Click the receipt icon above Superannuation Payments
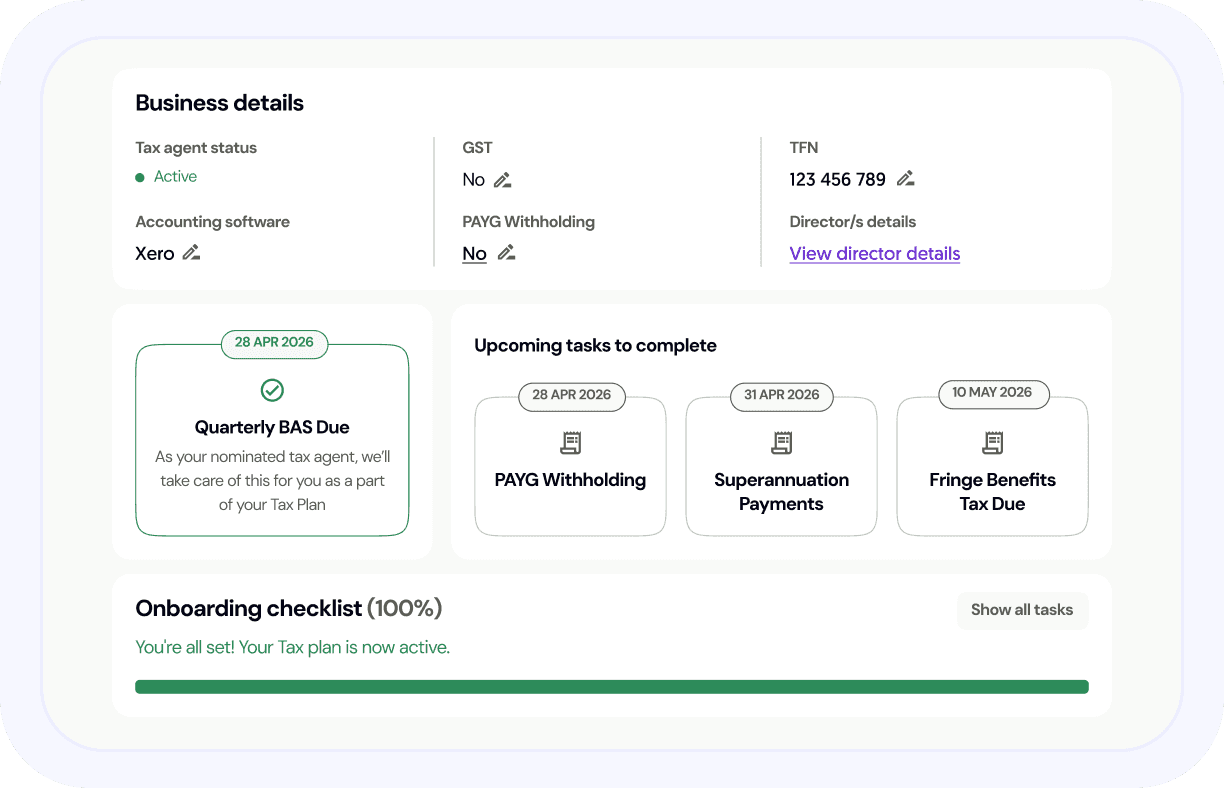Image resolution: width=1224 pixels, height=788 pixels. (781, 442)
